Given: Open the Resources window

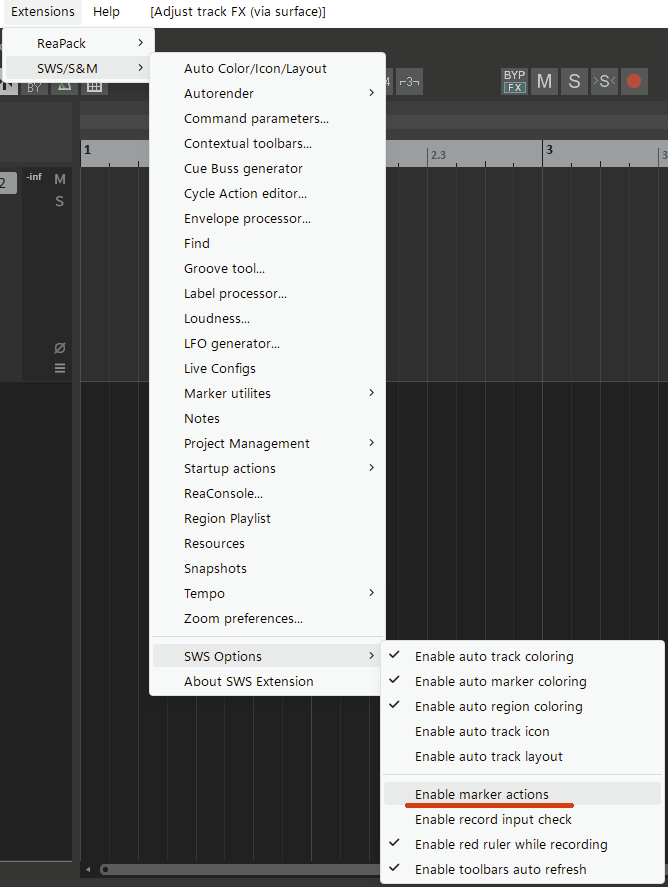Looking at the screenshot, I should [268, 543].
